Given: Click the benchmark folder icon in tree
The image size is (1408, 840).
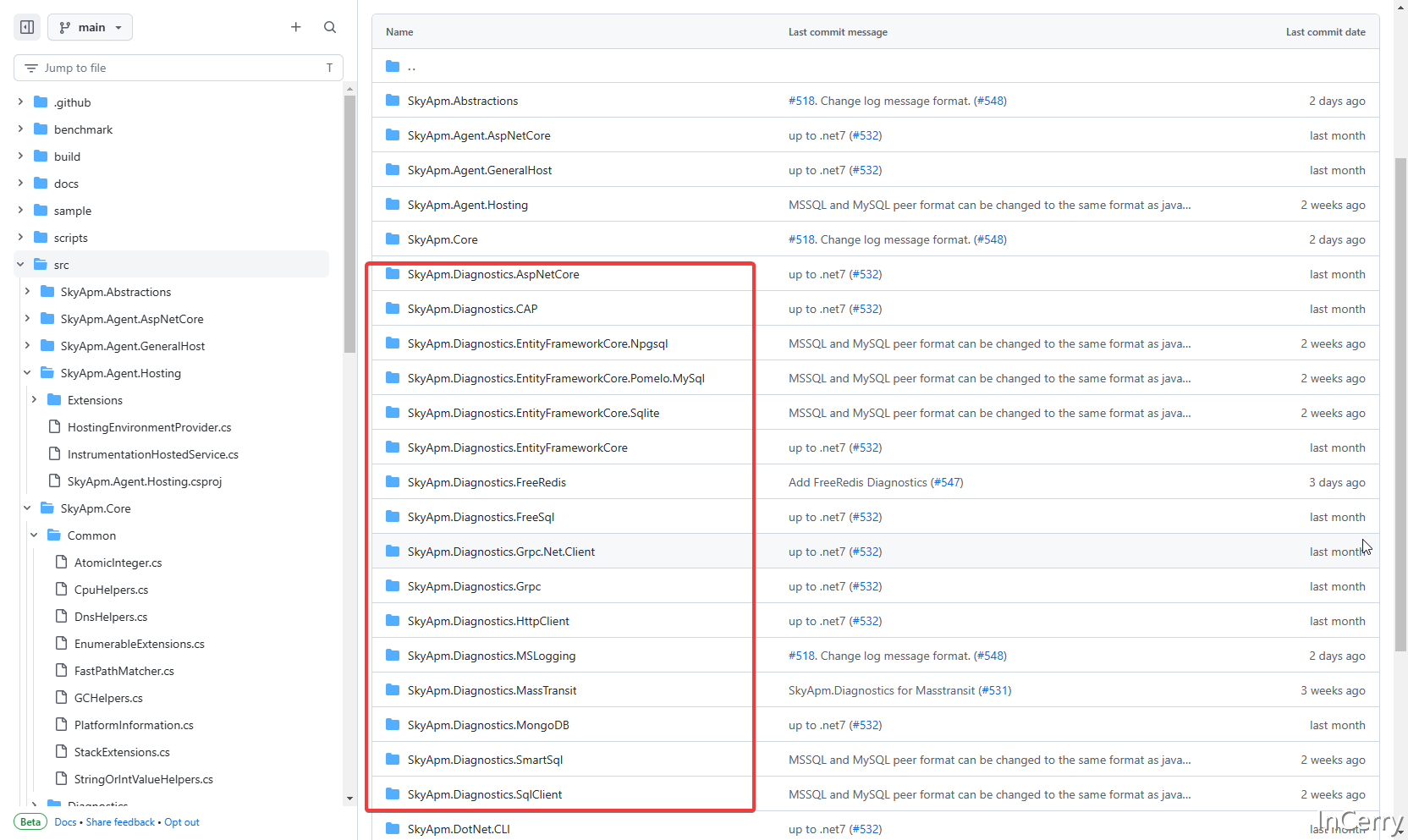Looking at the screenshot, I should tap(41, 129).
